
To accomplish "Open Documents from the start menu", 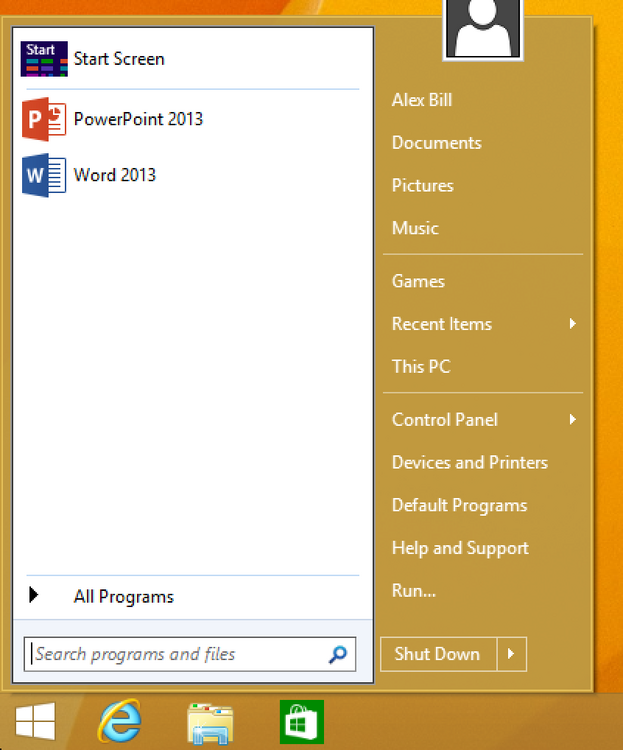I will [x=436, y=143].
